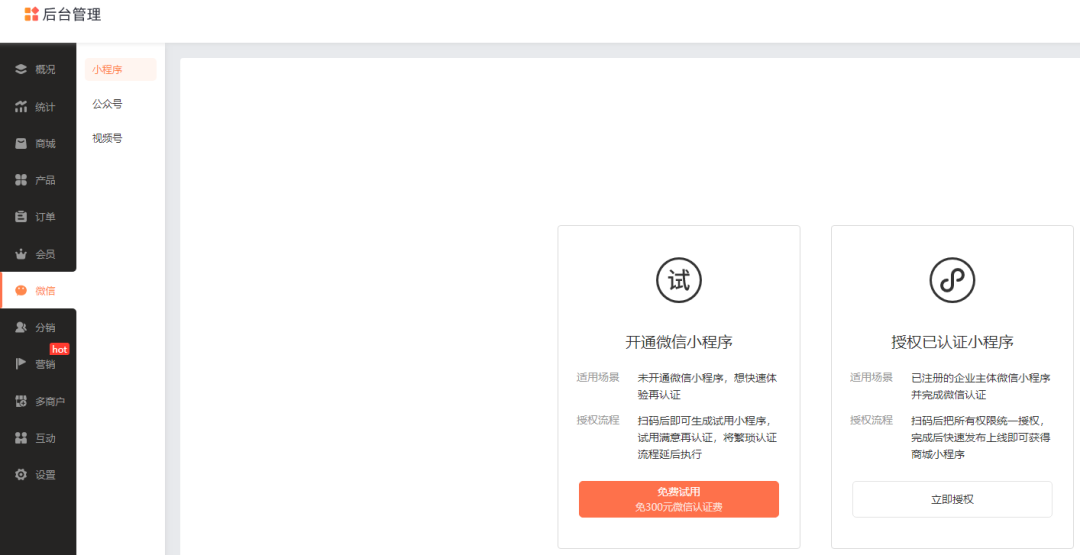The image size is (1080, 555).
Task: Open the 多商户 menu label
Action: pyautogui.click(x=50, y=401)
